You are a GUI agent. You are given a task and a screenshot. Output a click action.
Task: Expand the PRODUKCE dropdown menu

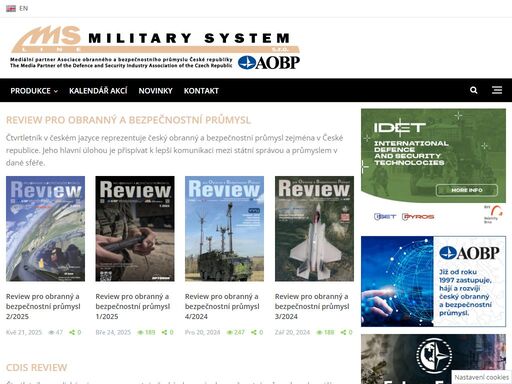(34, 91)
